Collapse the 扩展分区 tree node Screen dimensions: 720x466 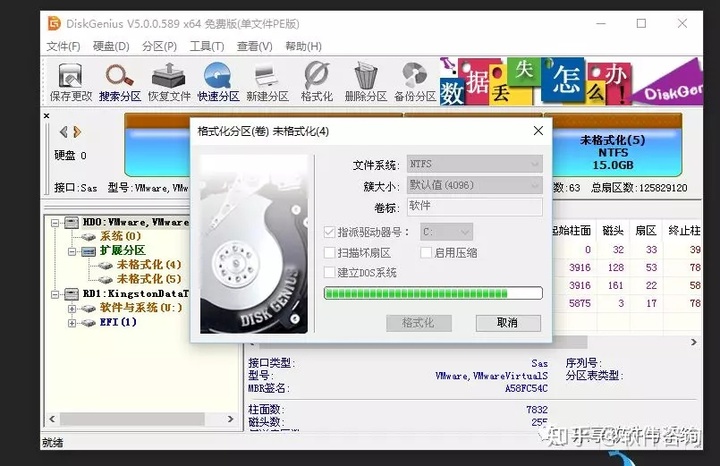click(72, 252)
